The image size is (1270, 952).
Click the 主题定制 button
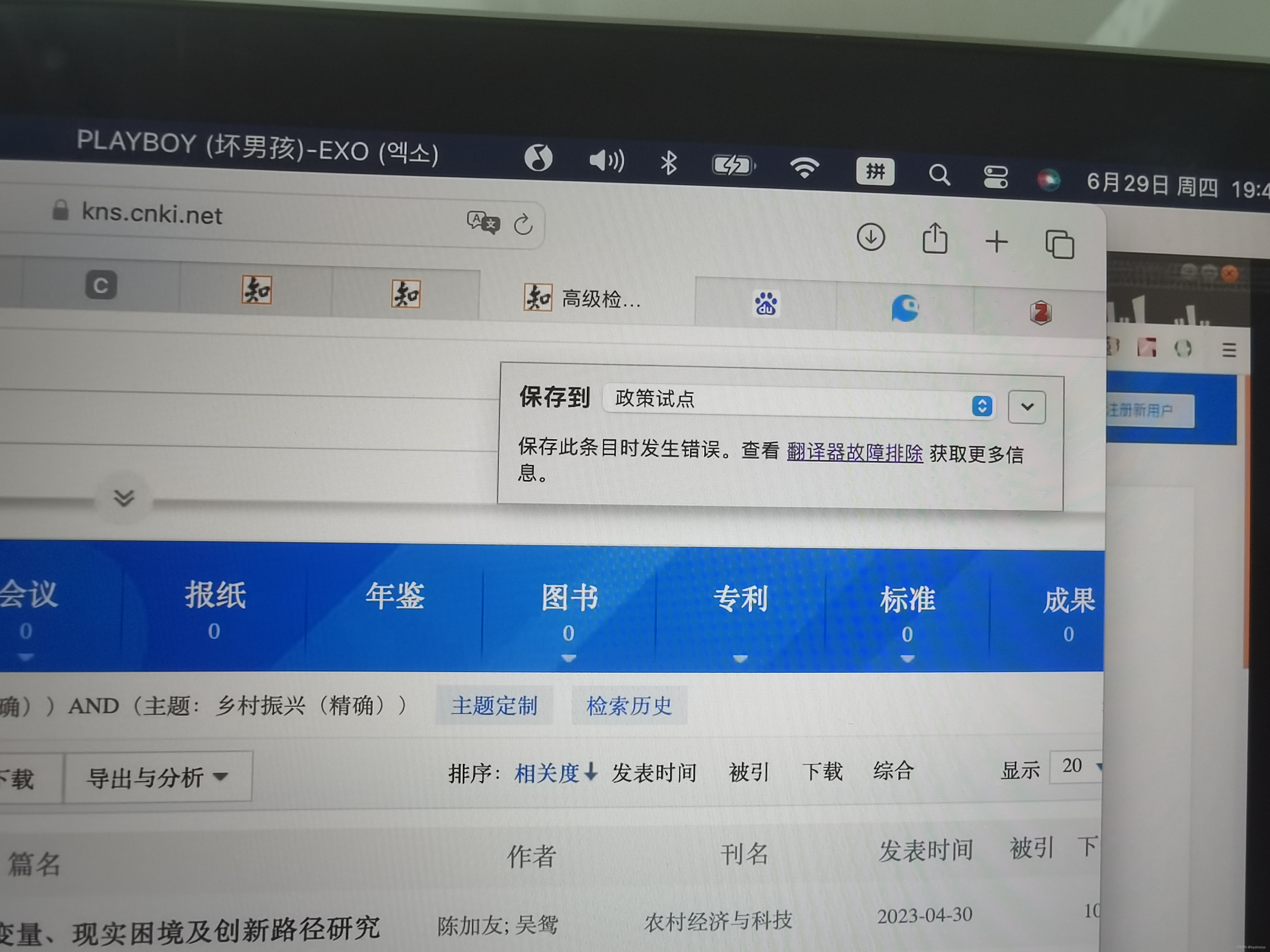[494, 705]
